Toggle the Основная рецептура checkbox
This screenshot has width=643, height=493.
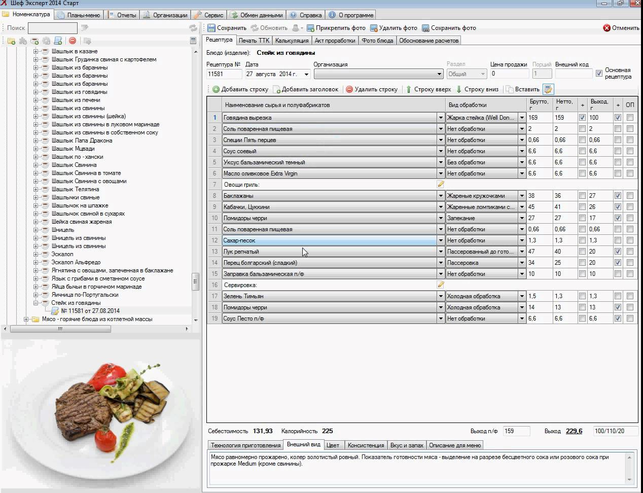point(598,73)
